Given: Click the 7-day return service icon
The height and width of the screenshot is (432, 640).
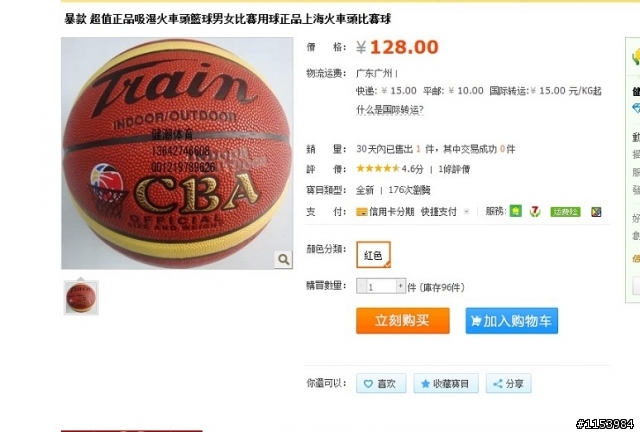Looking at the screenshot, I should click(535, 212).
